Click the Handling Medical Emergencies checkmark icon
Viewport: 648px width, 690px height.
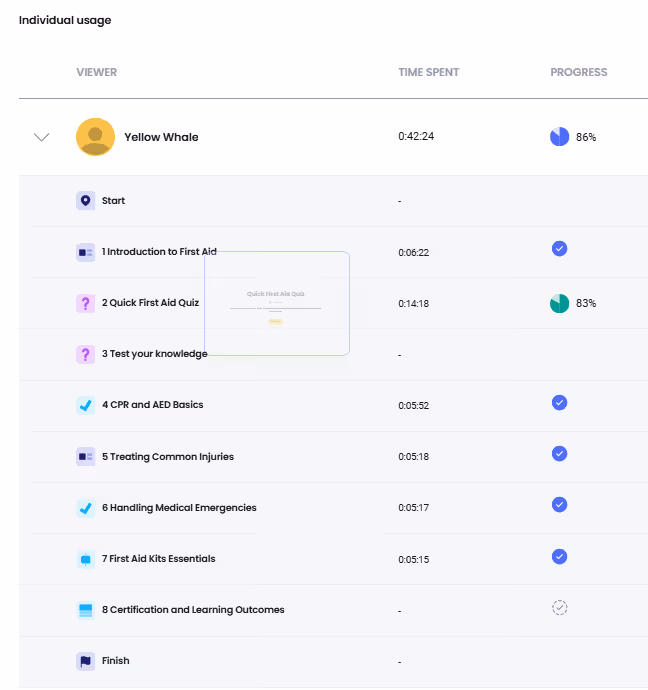point(85,508)
